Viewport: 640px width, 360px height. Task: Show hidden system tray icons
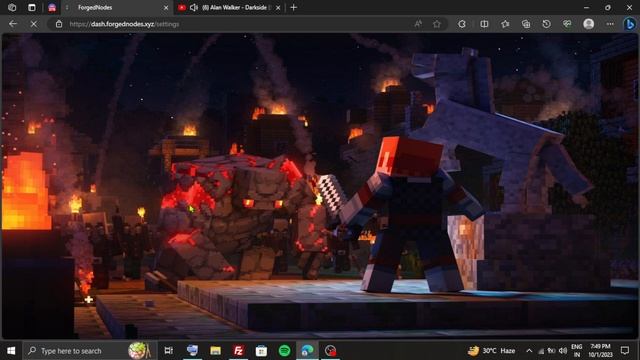pyautogui.click(x=529, y=351)
